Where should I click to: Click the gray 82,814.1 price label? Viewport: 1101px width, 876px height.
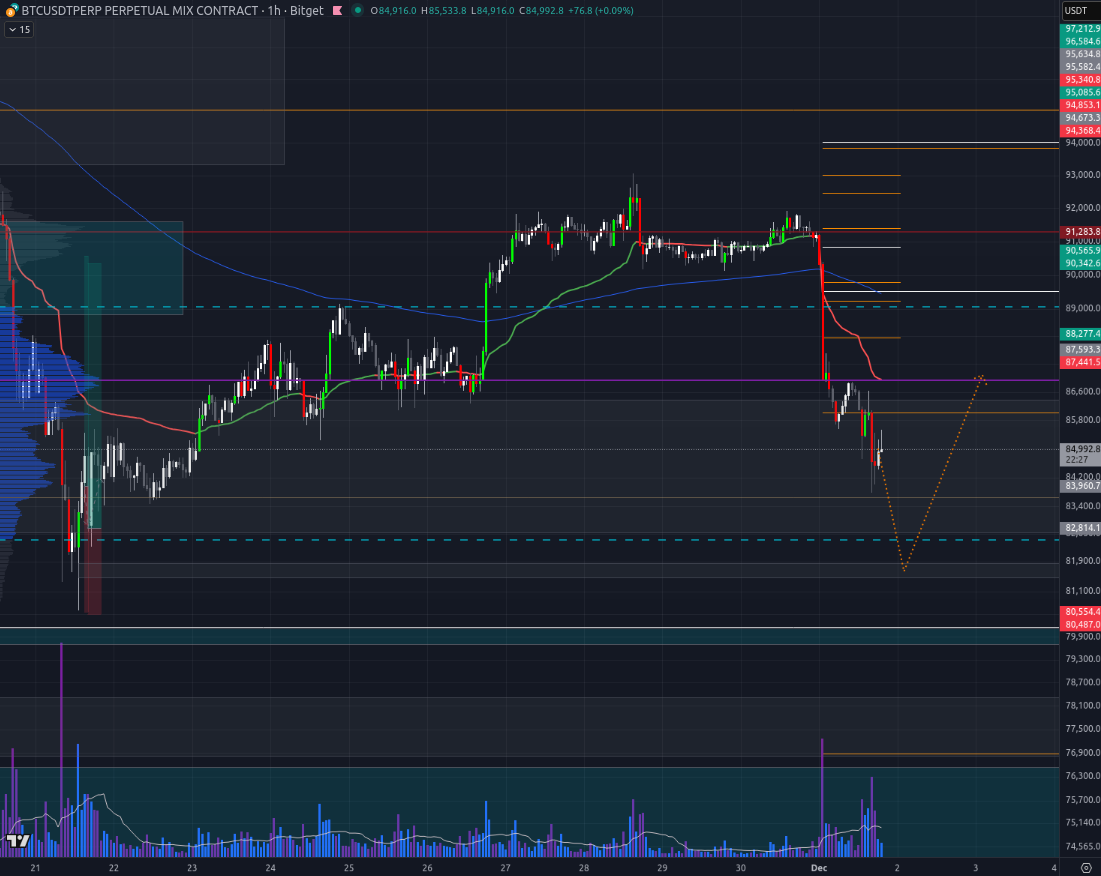pyautogui.click(x=1082, y=527)
